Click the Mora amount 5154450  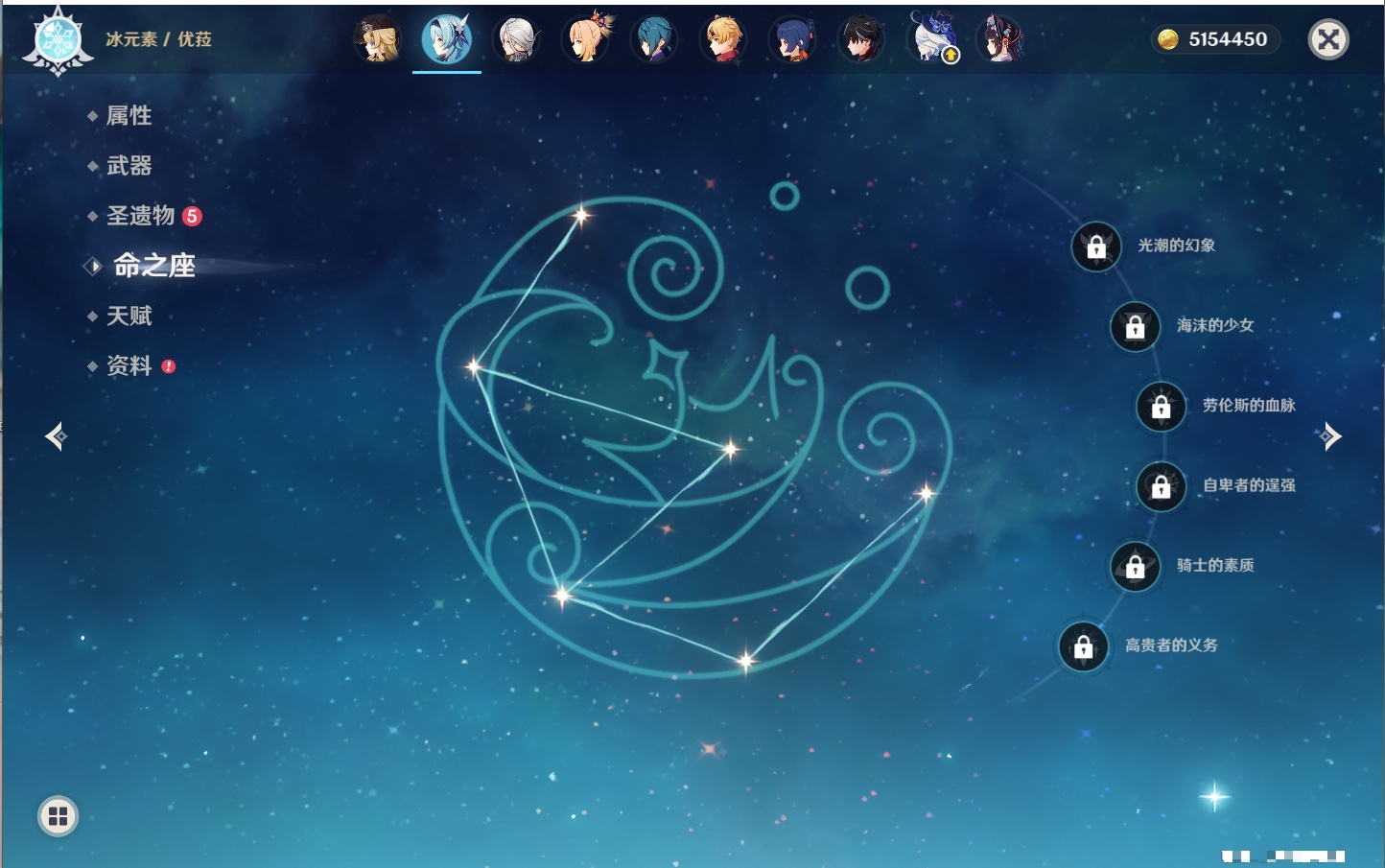pyautogui.click(x=1228, y=39)
